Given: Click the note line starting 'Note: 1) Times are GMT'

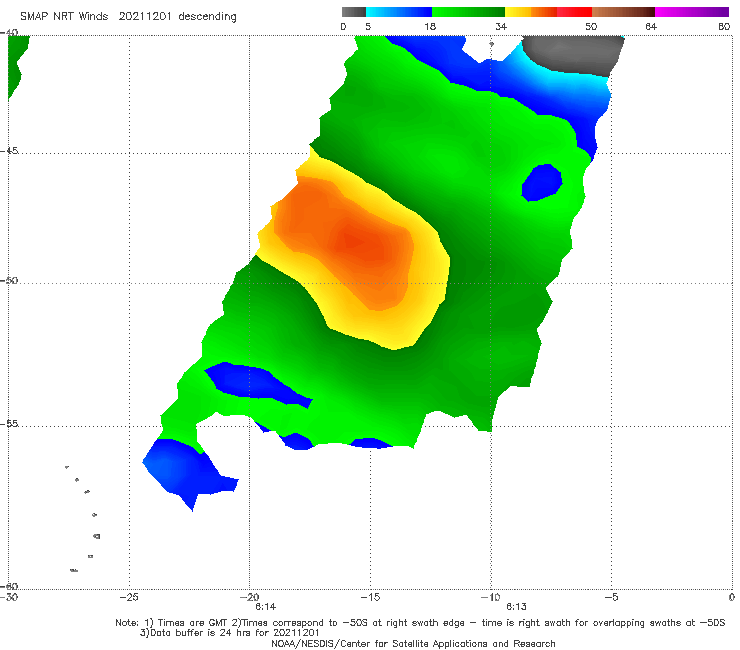Looking at the screenshot, I should pyautogui.click(x=420, y=623).
